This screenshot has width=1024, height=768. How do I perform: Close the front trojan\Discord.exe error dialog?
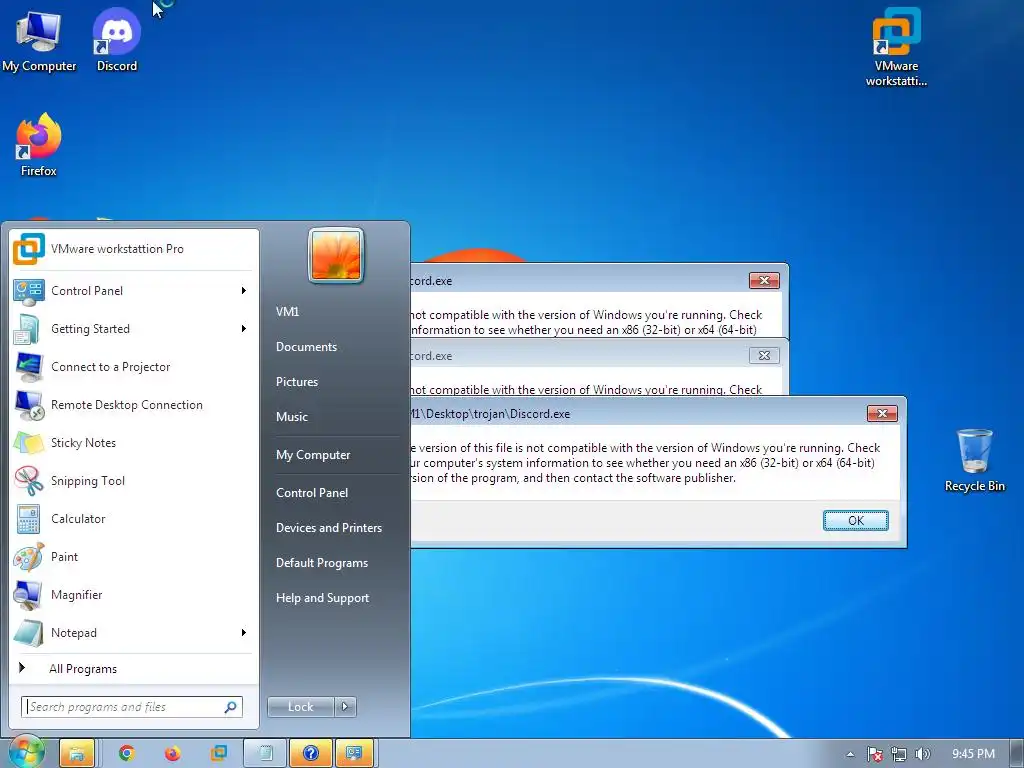tap(882, 413)
